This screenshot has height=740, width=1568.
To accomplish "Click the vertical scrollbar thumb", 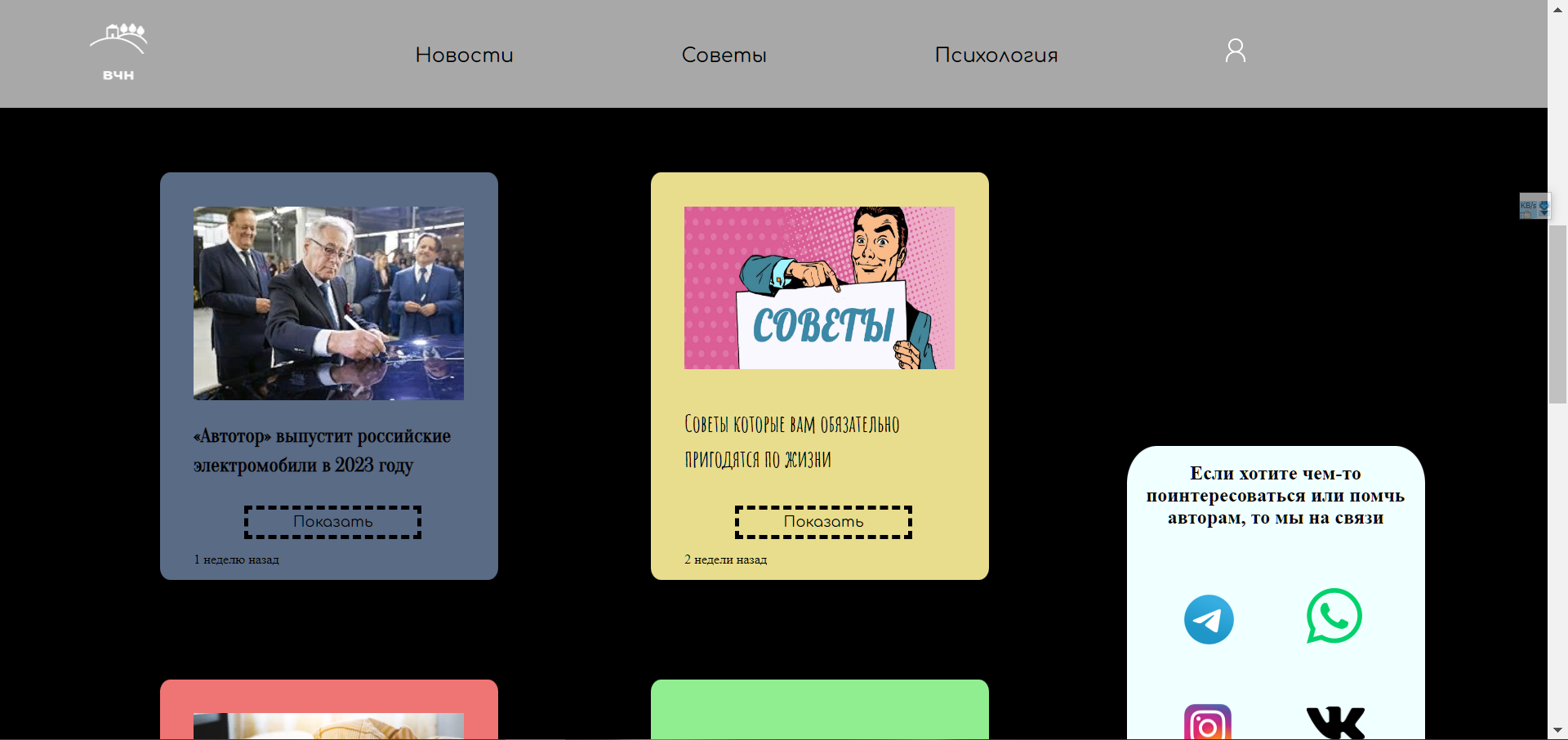I will tap(1557, 314).
